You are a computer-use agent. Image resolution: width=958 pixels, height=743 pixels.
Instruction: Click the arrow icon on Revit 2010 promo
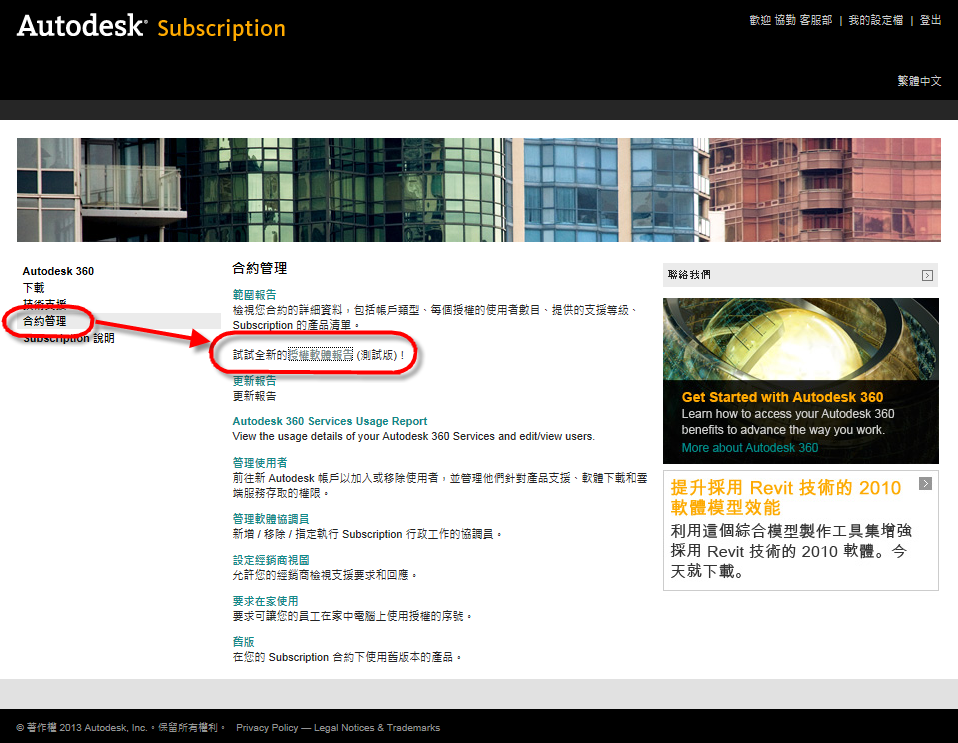(926, 484)
